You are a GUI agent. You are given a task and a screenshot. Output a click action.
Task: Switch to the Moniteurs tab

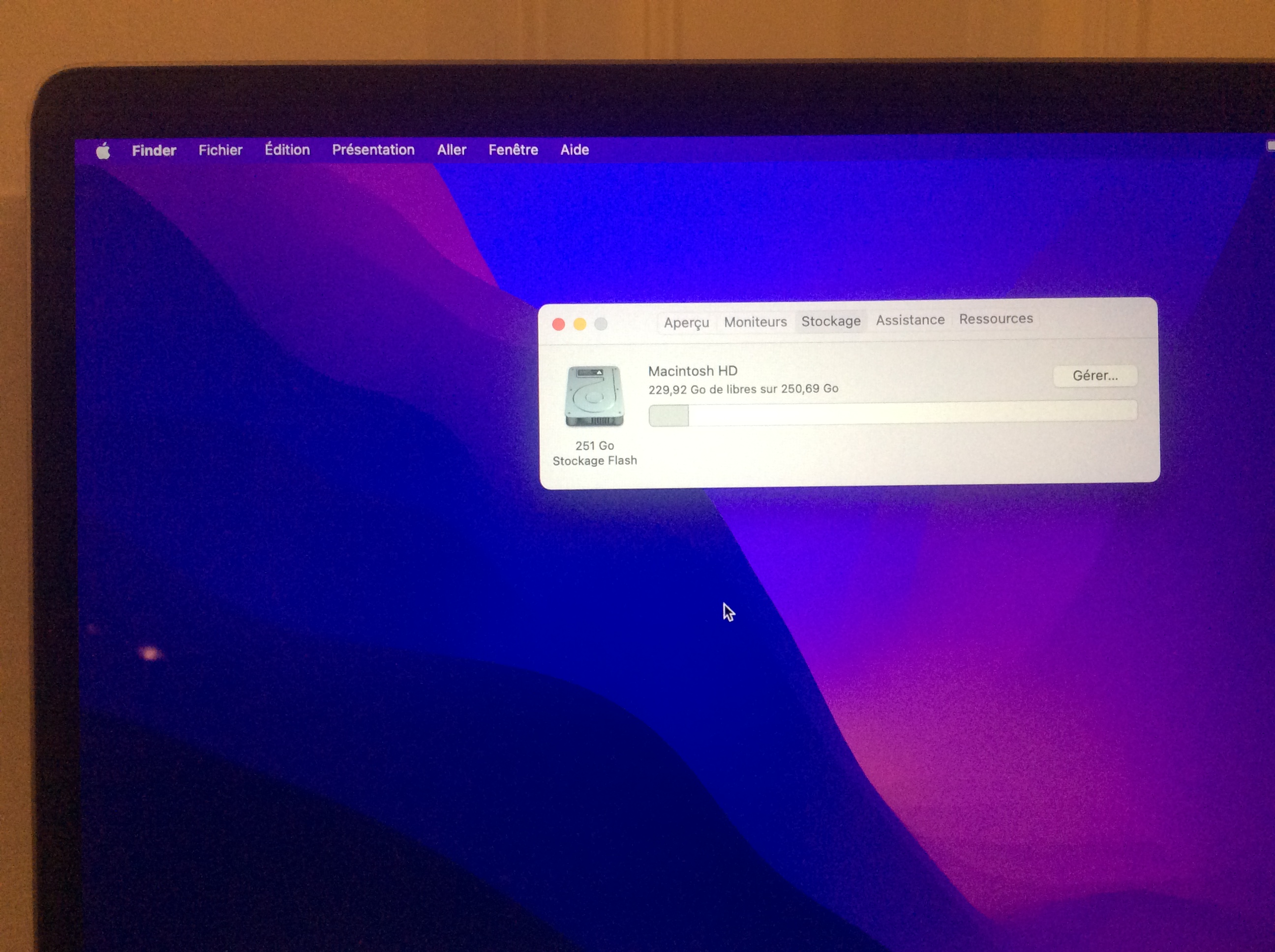click(755, 322)
